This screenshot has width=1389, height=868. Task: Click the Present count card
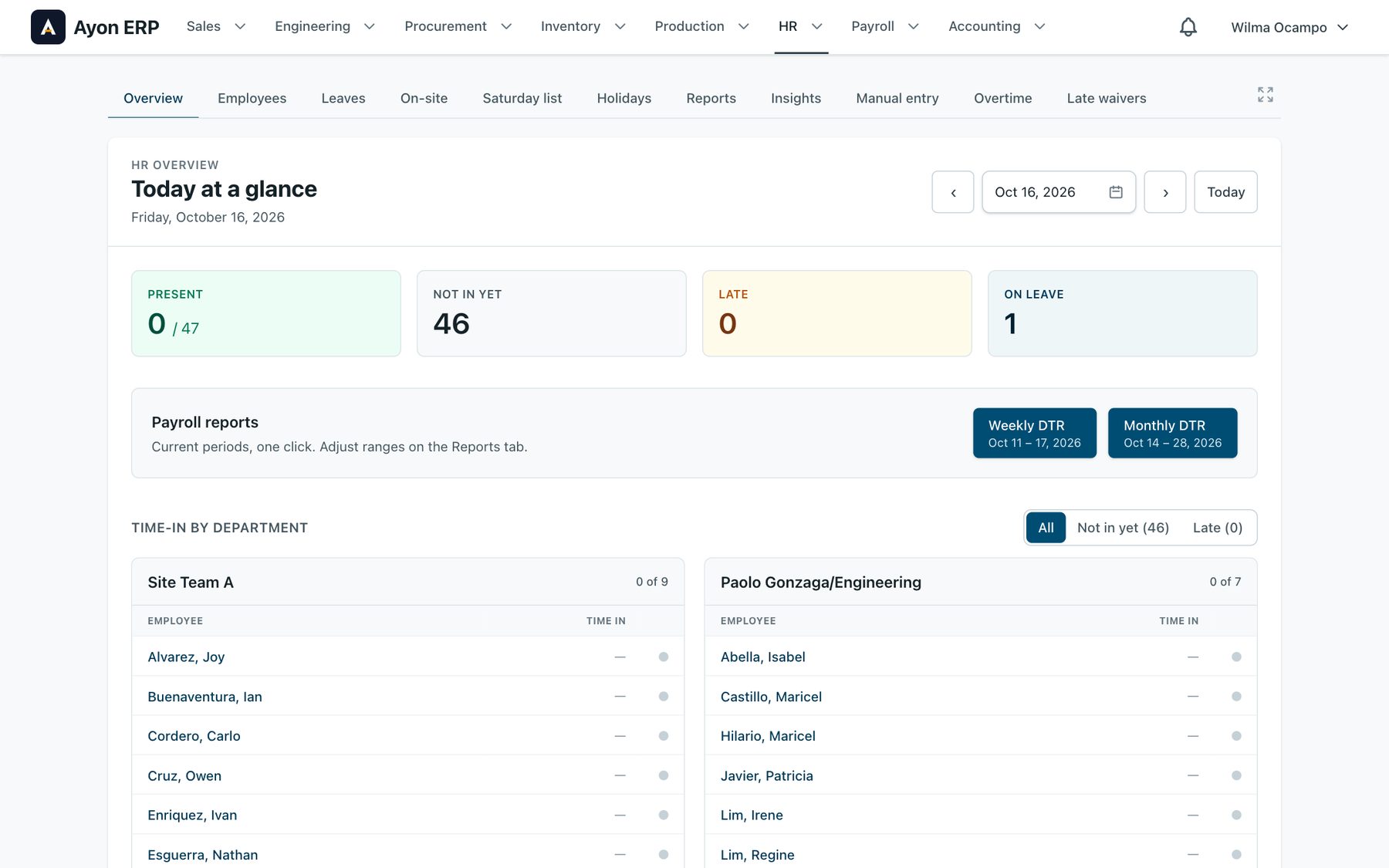click(266, 313)
